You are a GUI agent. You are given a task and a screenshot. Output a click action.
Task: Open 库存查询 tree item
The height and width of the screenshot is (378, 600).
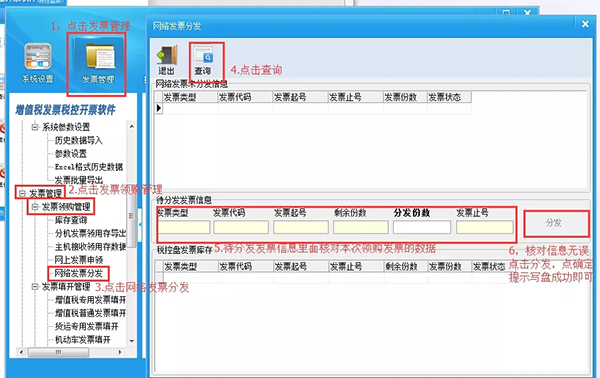[71, 220]
